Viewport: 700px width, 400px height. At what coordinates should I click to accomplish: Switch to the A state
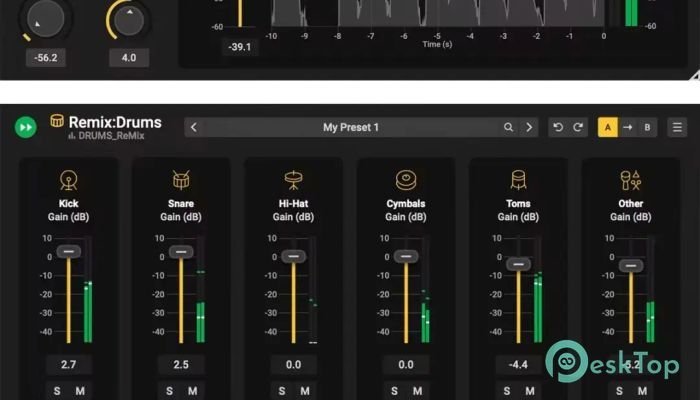(607, 127)
